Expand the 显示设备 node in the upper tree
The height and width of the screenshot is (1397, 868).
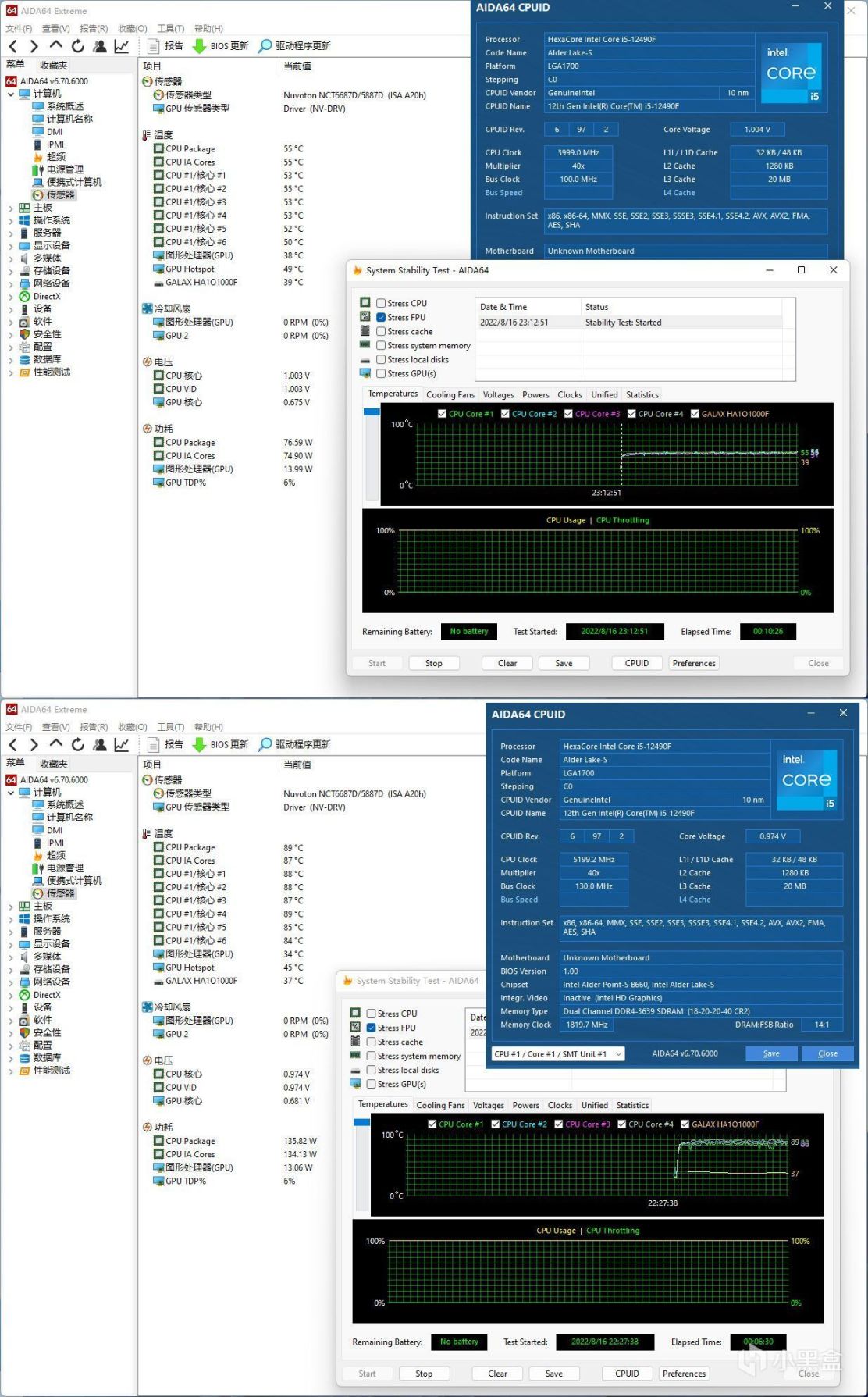coord(11,245)
